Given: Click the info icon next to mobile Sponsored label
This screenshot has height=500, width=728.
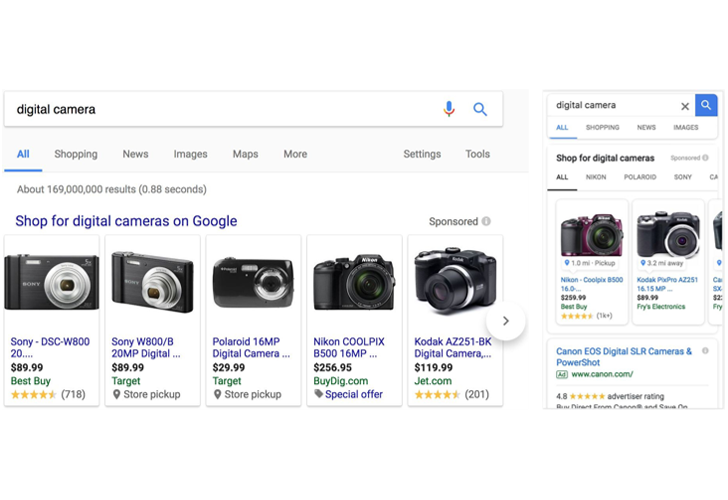Looking at the screenshot, I should (705, 158).
